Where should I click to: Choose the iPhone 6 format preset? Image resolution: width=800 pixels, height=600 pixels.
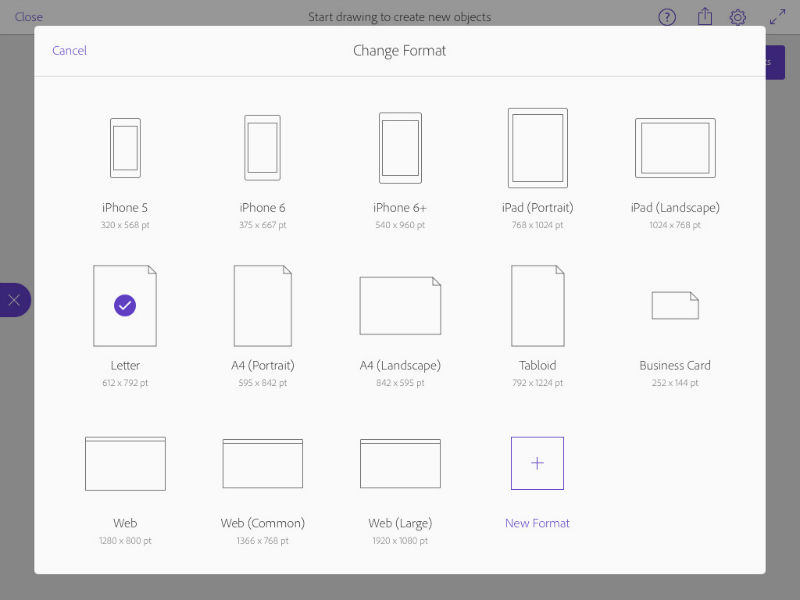click(262, 148)
